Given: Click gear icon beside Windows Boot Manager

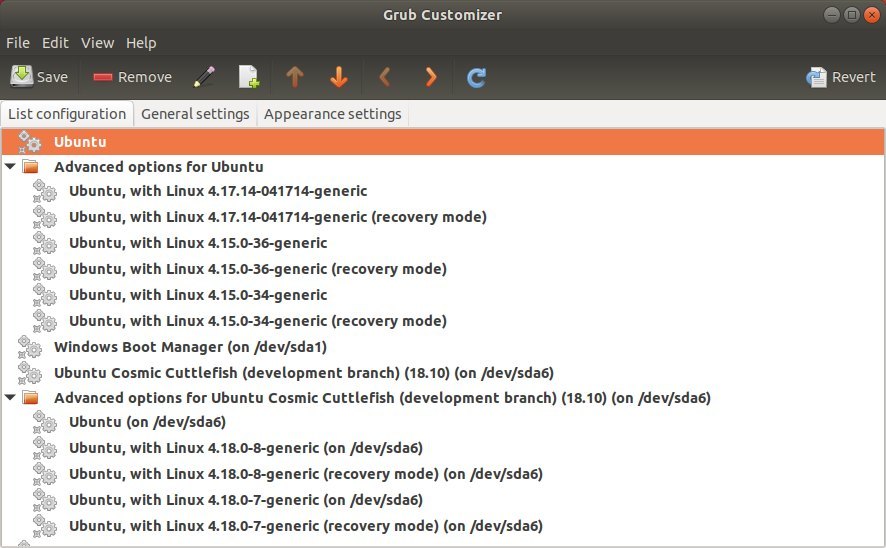Looking at the screenshot, I should [x=29, y=347].
